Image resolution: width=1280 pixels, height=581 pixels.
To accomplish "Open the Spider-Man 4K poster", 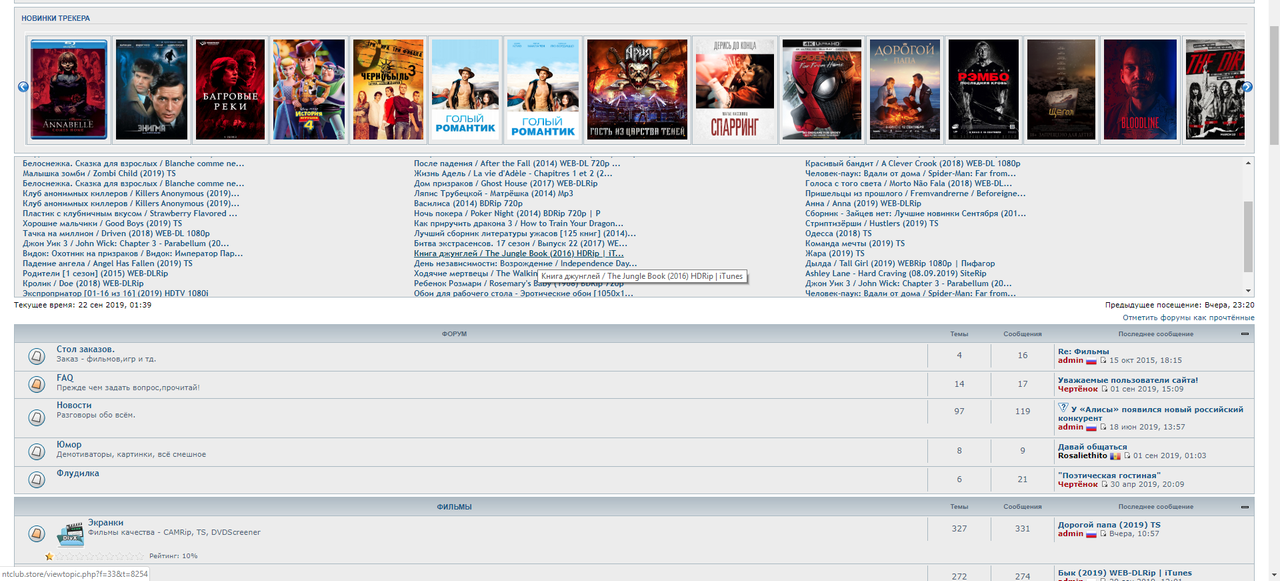I will [x=822, y=89].
